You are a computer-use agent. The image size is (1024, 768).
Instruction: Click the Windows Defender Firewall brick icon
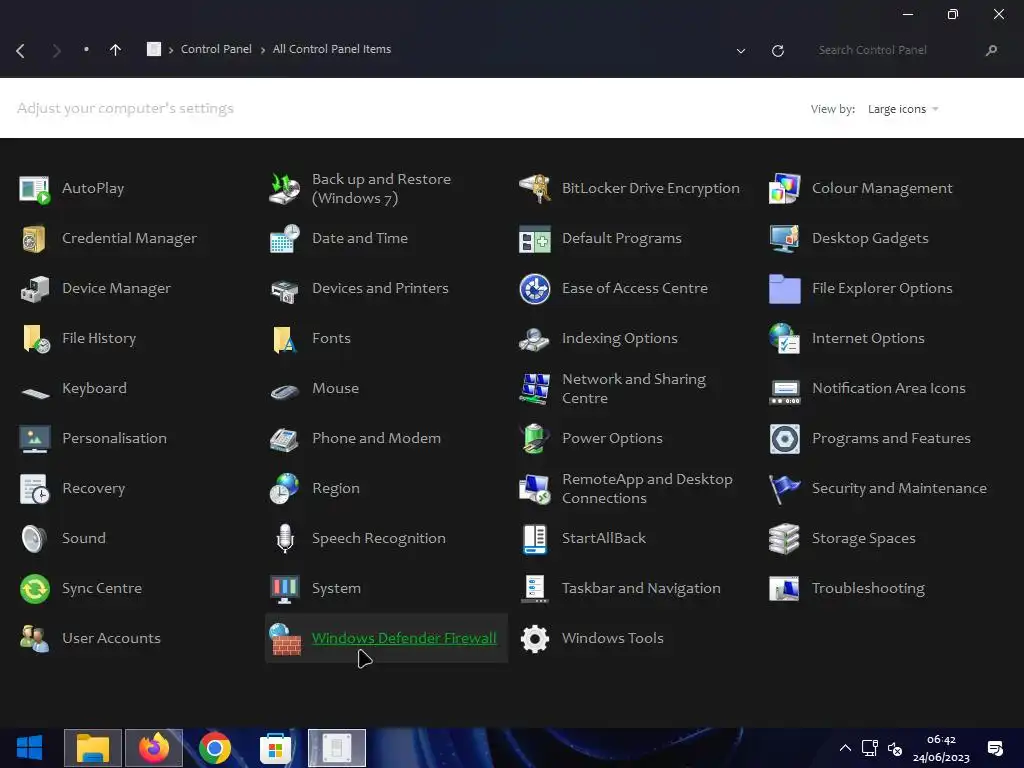tap(285, 639)
